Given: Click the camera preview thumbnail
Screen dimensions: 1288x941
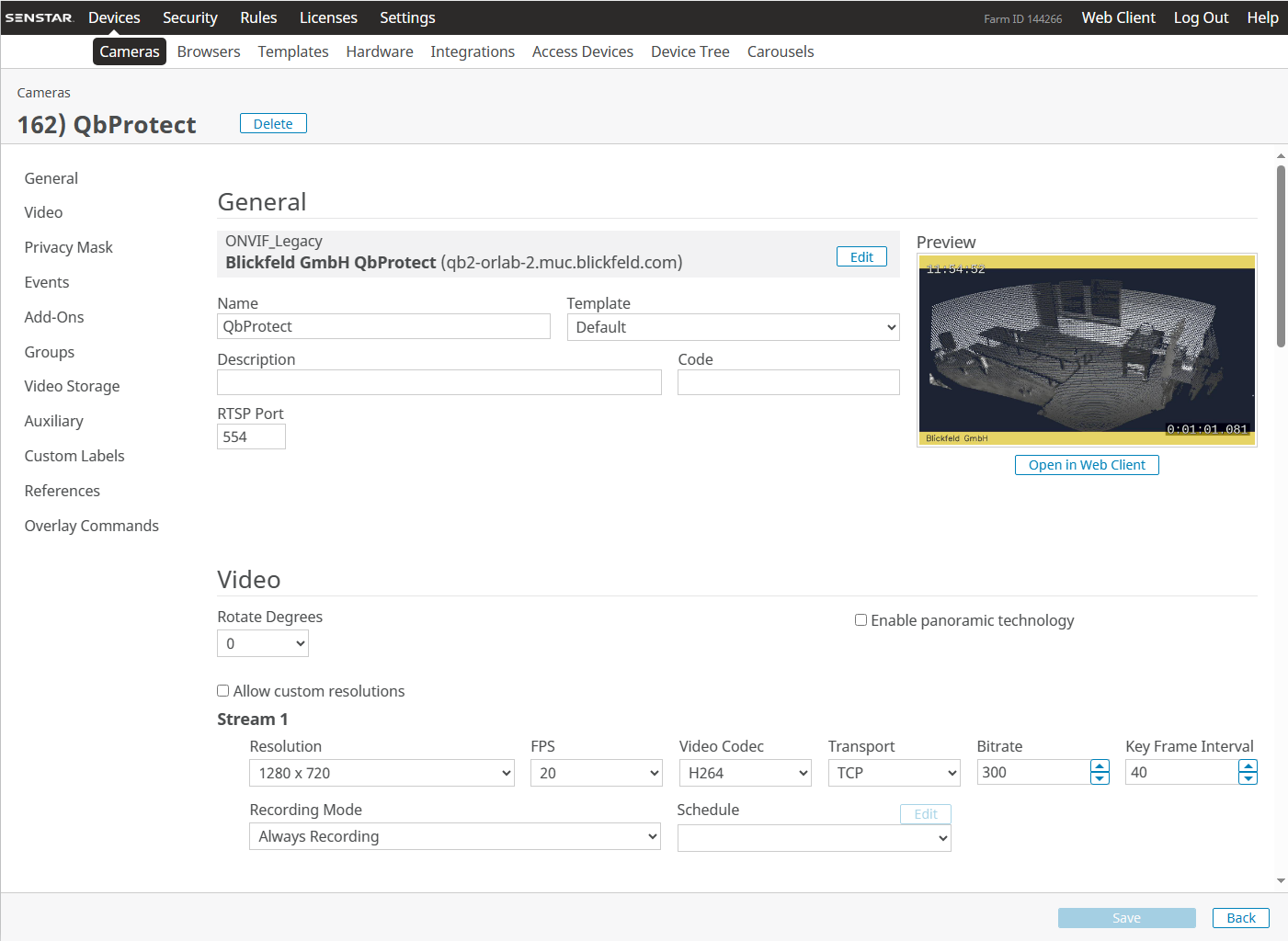Looking at the screenshot, I should [x=1087, y=350].
